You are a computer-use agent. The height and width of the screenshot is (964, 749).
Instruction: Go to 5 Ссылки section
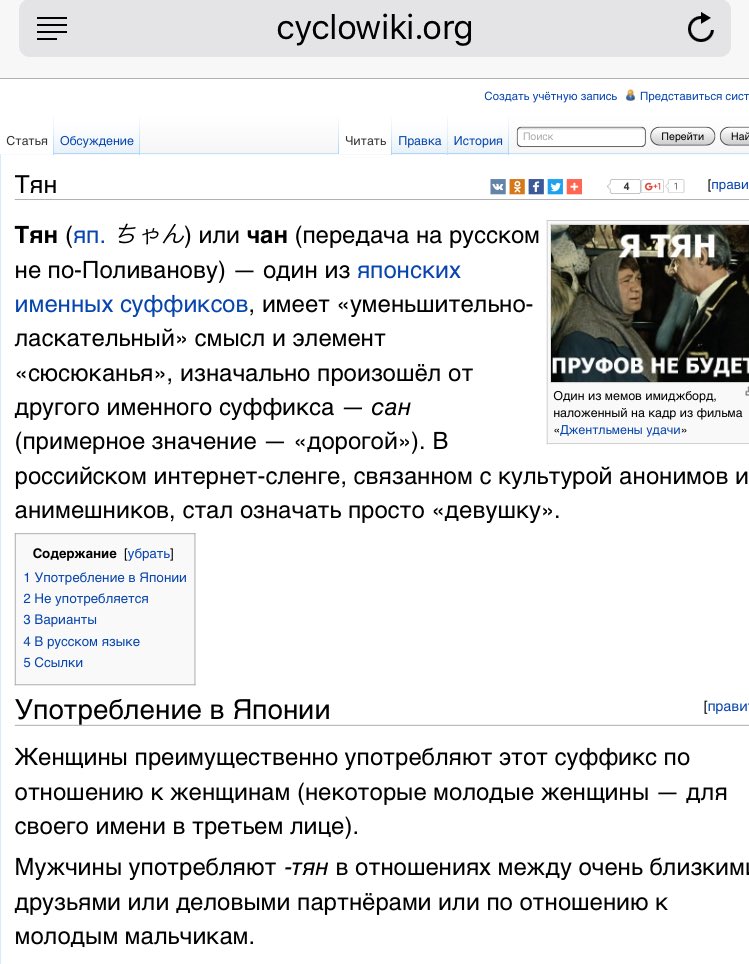tap(53, 662)
